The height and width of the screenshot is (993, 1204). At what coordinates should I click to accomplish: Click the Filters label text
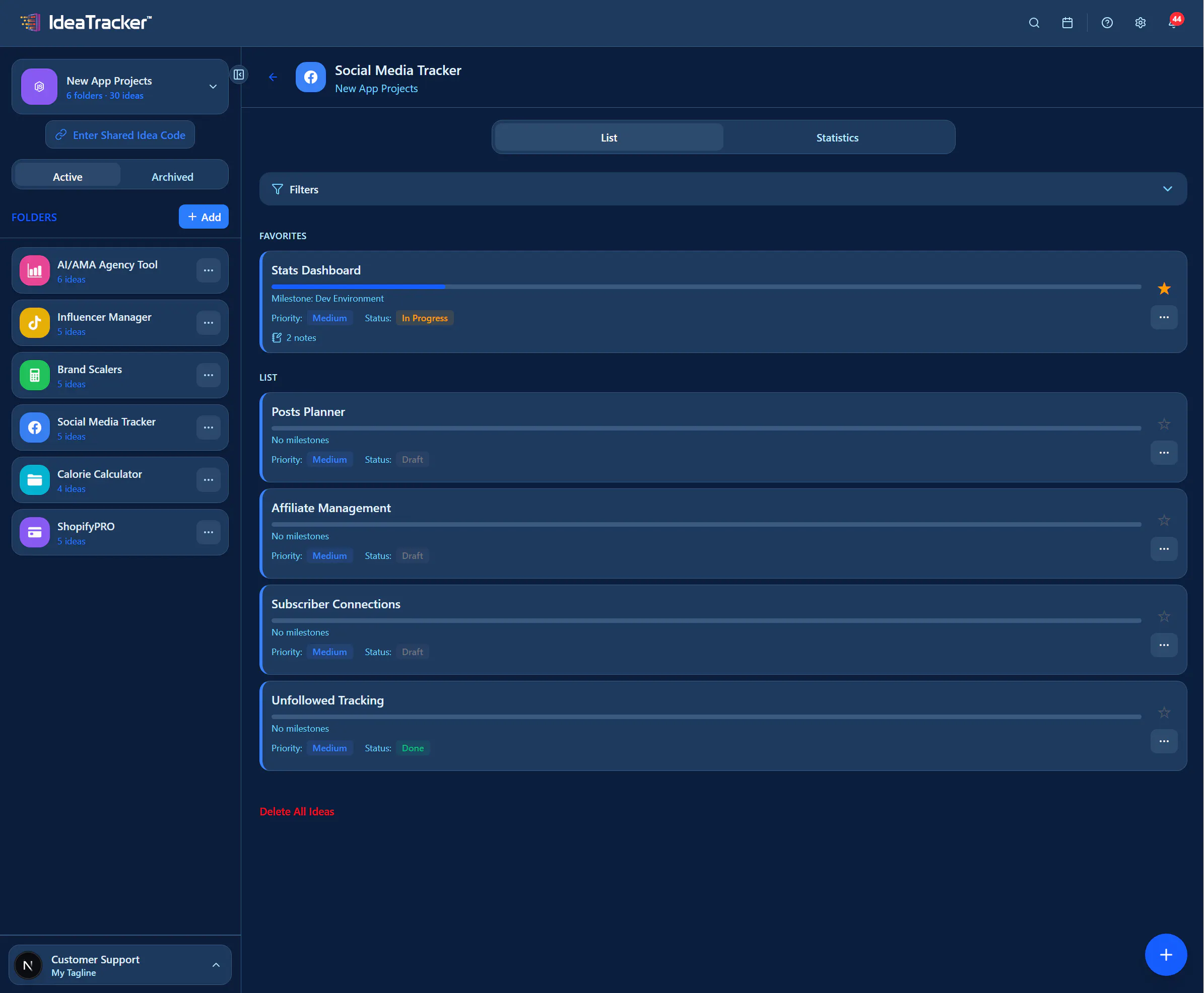coord(304,189)
